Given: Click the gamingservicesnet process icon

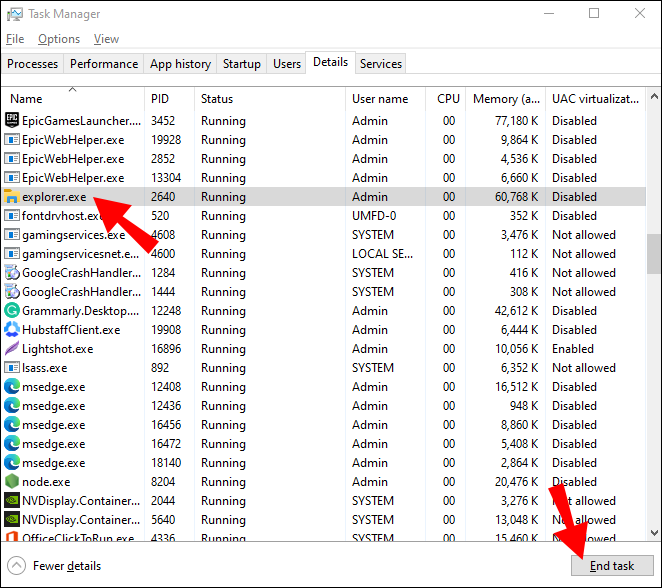Looking at the screenshot, I should (12, 253).
